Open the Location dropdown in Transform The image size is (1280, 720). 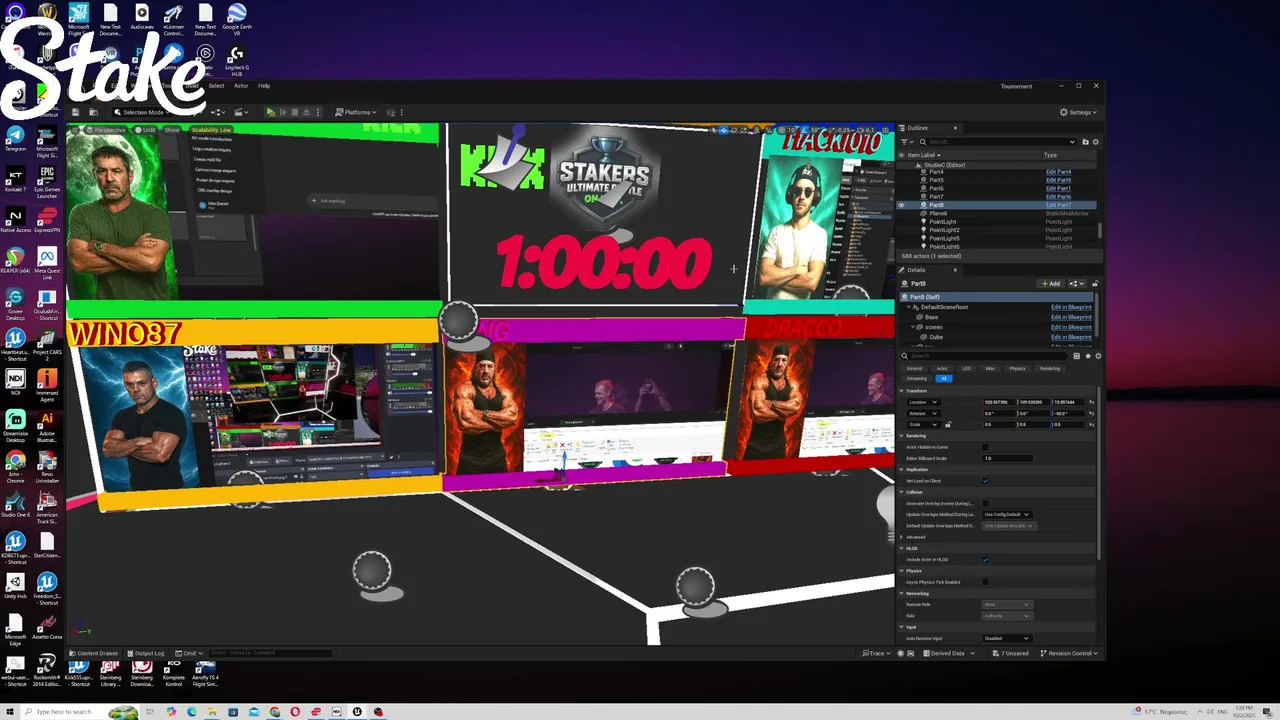[x=922, y=402]
